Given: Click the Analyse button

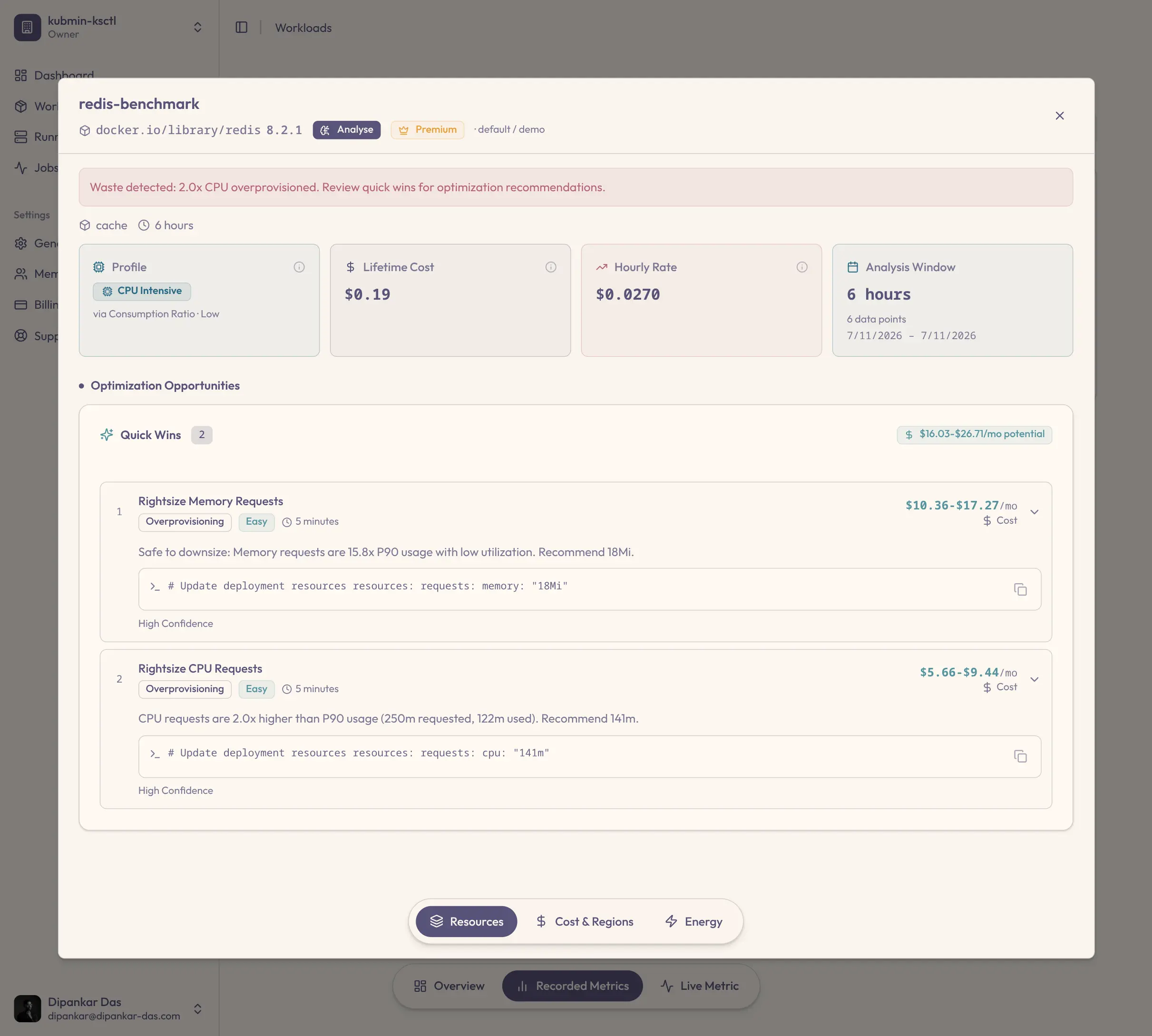Looking at the screenshot, I should (x=346, y=130).
